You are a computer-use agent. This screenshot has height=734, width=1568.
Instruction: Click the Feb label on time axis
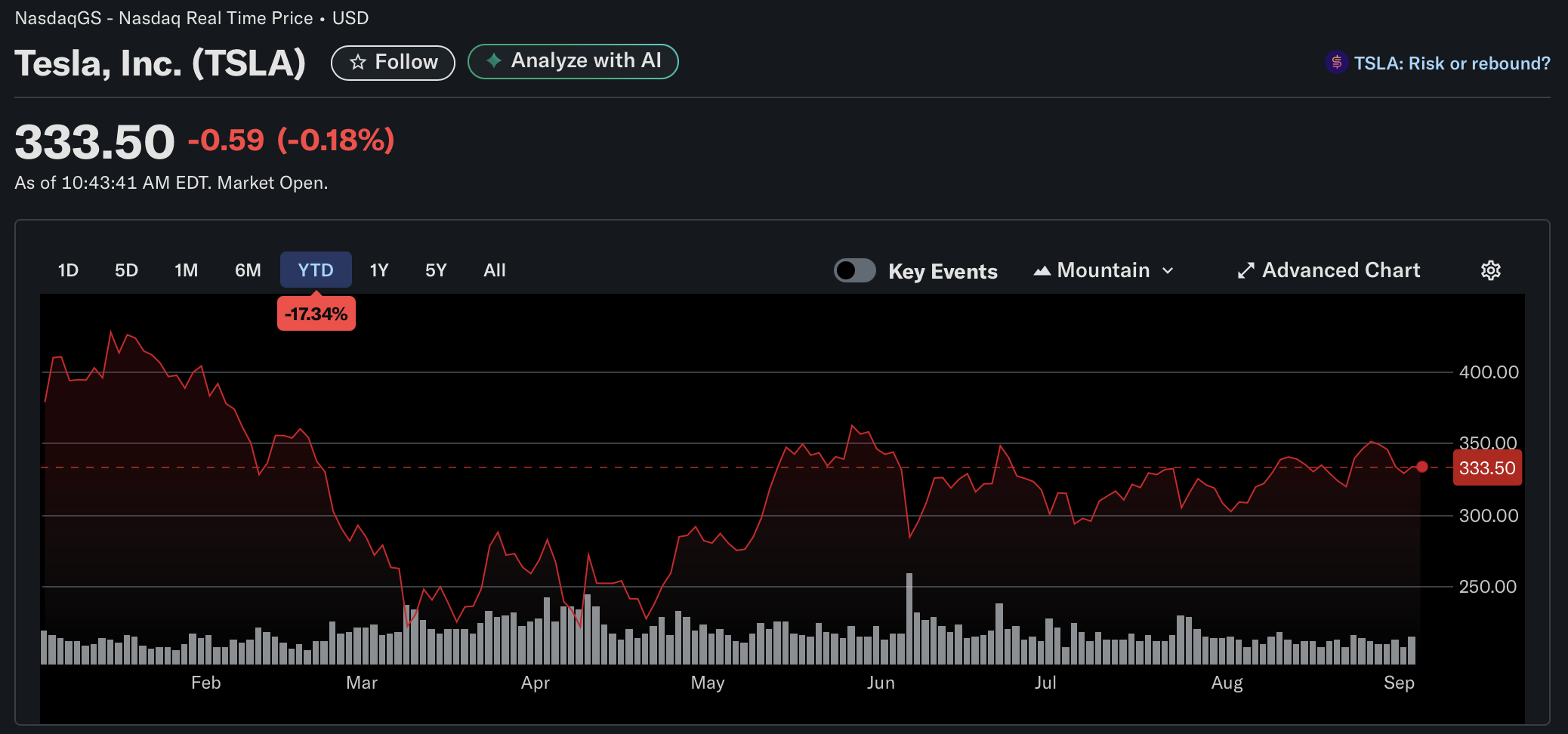(x=205, y=683)
